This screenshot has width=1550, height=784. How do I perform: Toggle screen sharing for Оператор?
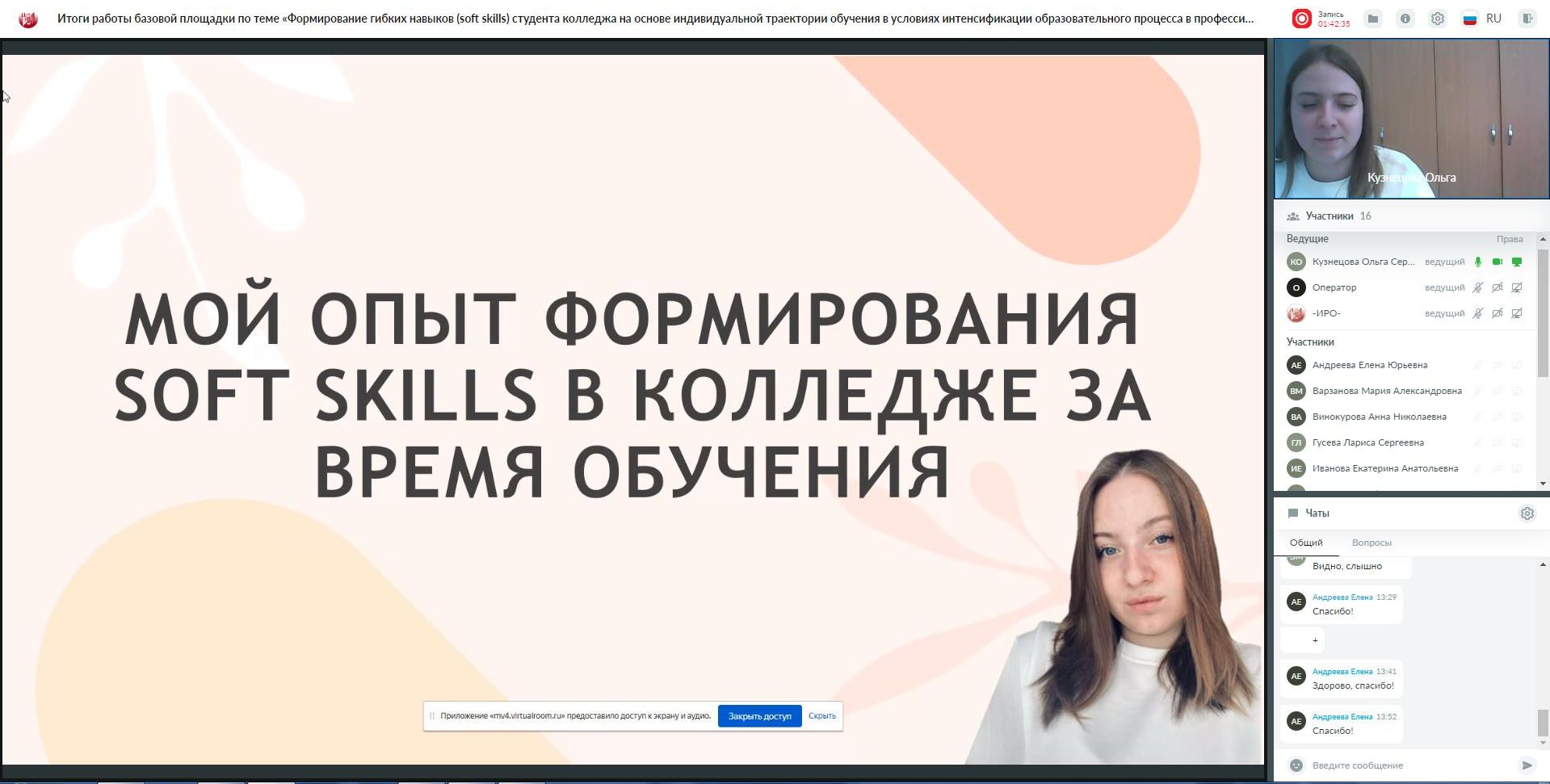coord(1516,287)
